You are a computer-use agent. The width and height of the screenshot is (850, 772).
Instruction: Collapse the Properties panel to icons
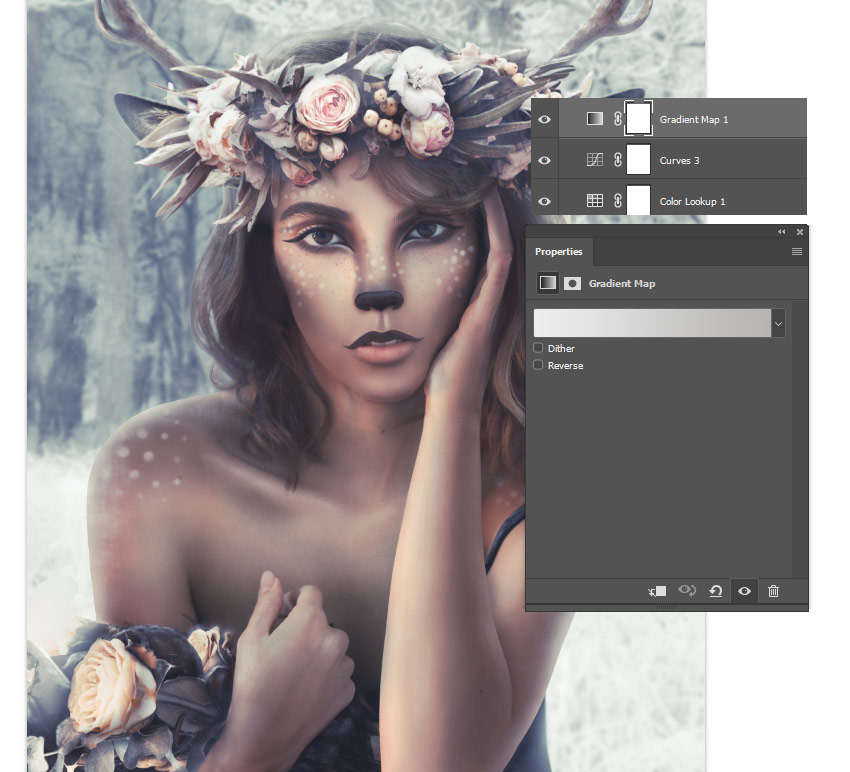coord(781,231)
